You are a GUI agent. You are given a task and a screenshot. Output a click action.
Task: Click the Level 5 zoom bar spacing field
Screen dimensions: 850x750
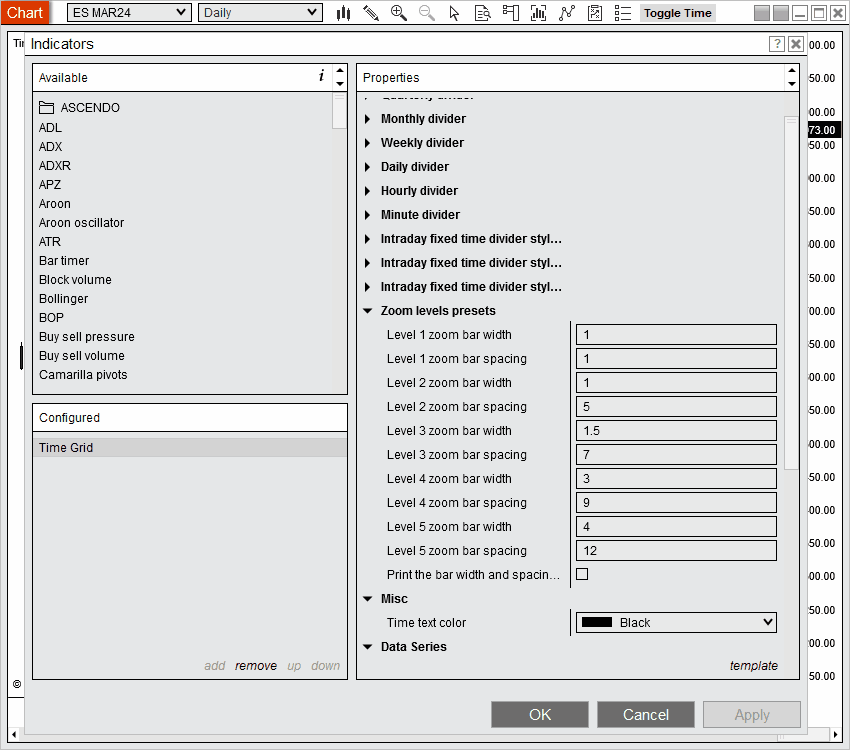(x=677, y=551)
